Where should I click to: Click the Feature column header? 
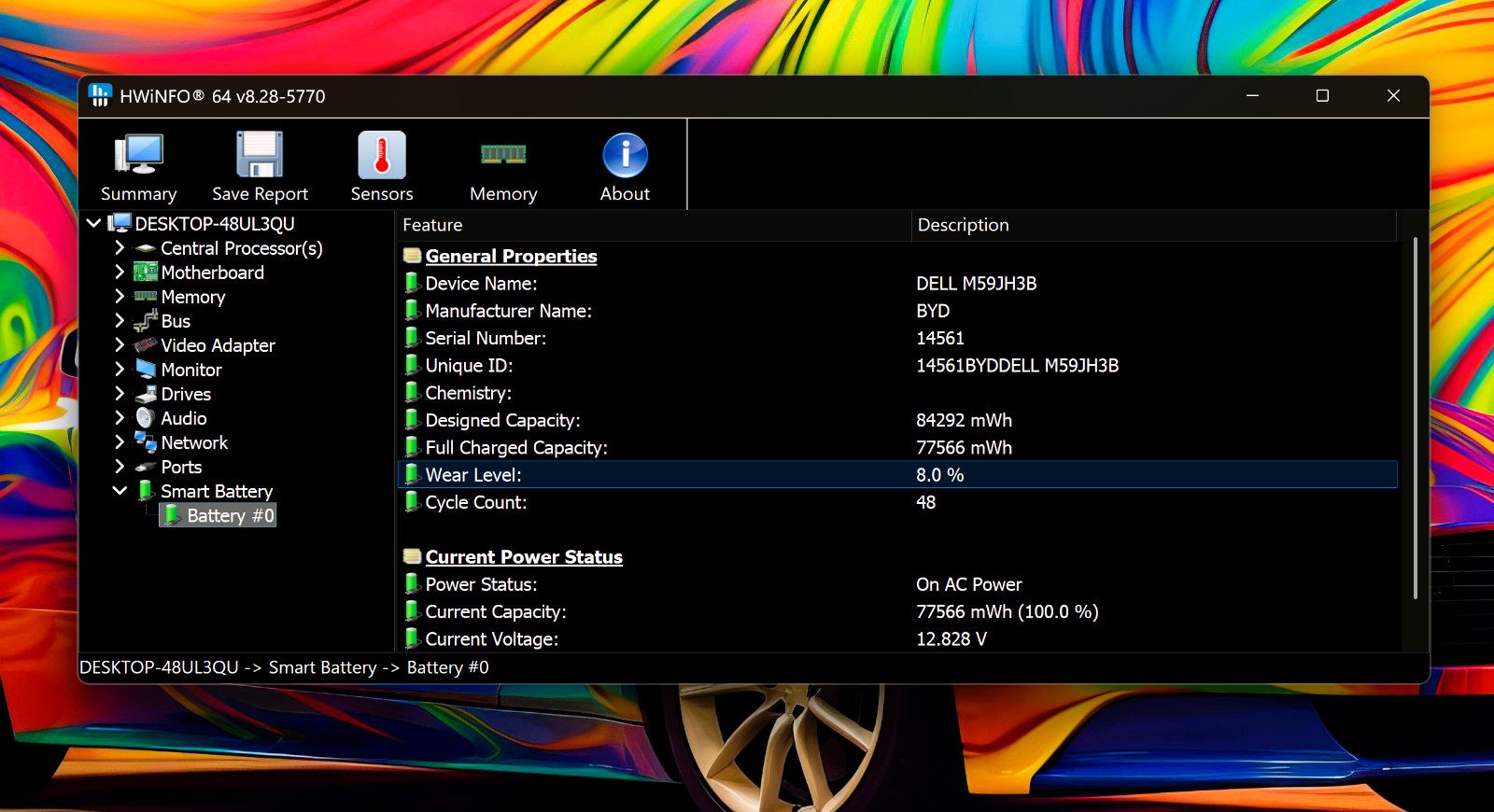tap(654, 225)
